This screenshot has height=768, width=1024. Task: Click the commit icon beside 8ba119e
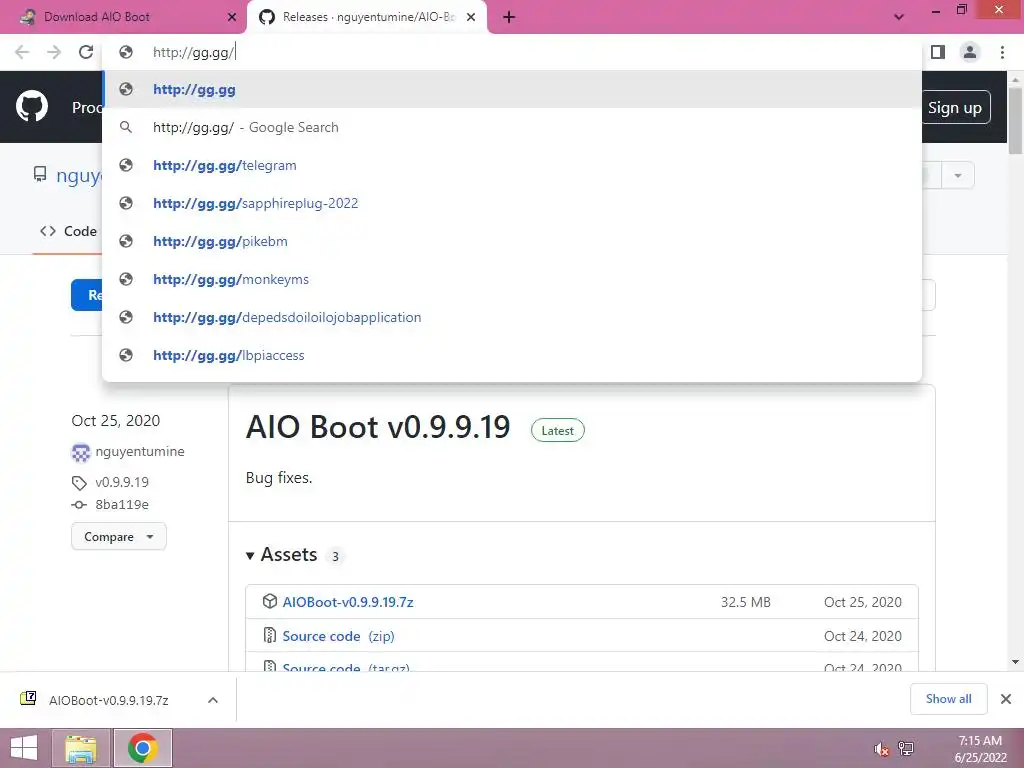coord(79,505)
